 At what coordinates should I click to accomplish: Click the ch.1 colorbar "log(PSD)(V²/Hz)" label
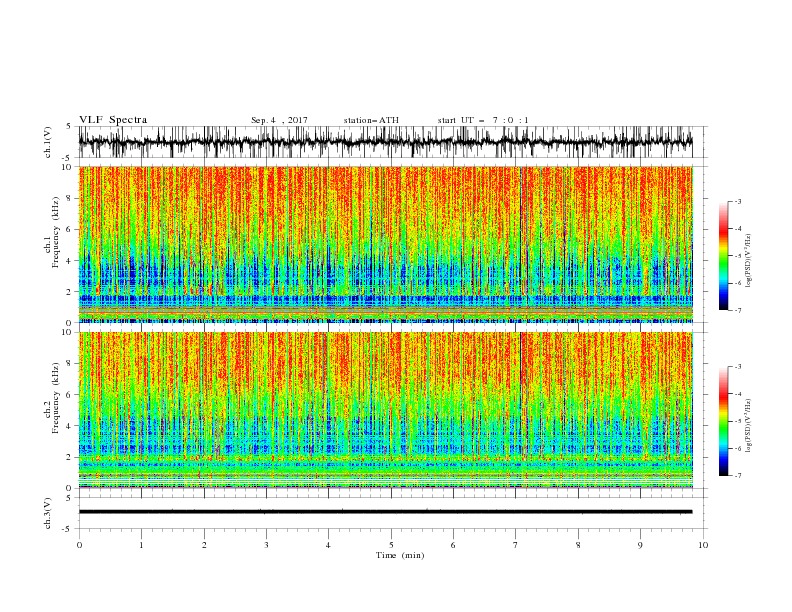pos(749,261)
